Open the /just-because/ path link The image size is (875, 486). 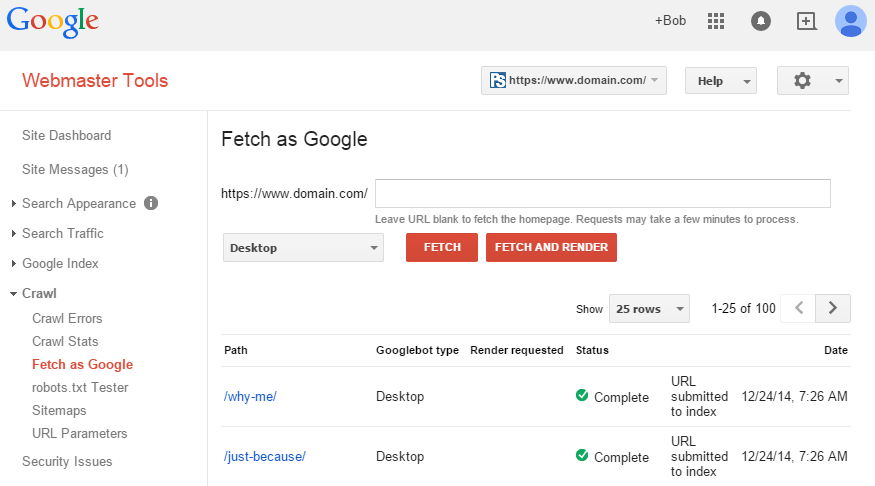[265, 456]
